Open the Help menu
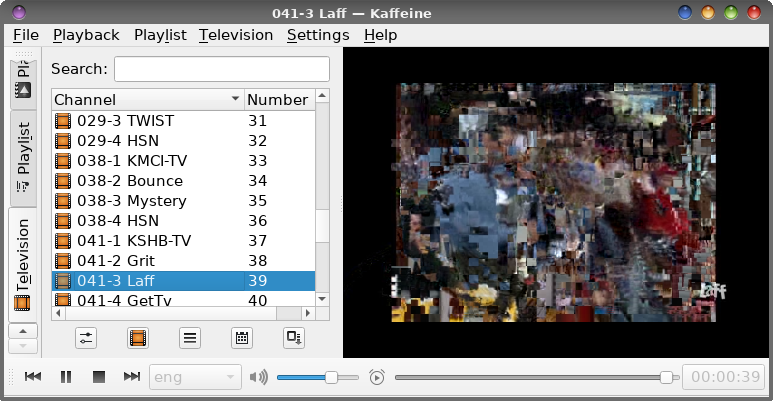Image resolution: width=773 pixels, height=401 pixels. tap(380, 35)
